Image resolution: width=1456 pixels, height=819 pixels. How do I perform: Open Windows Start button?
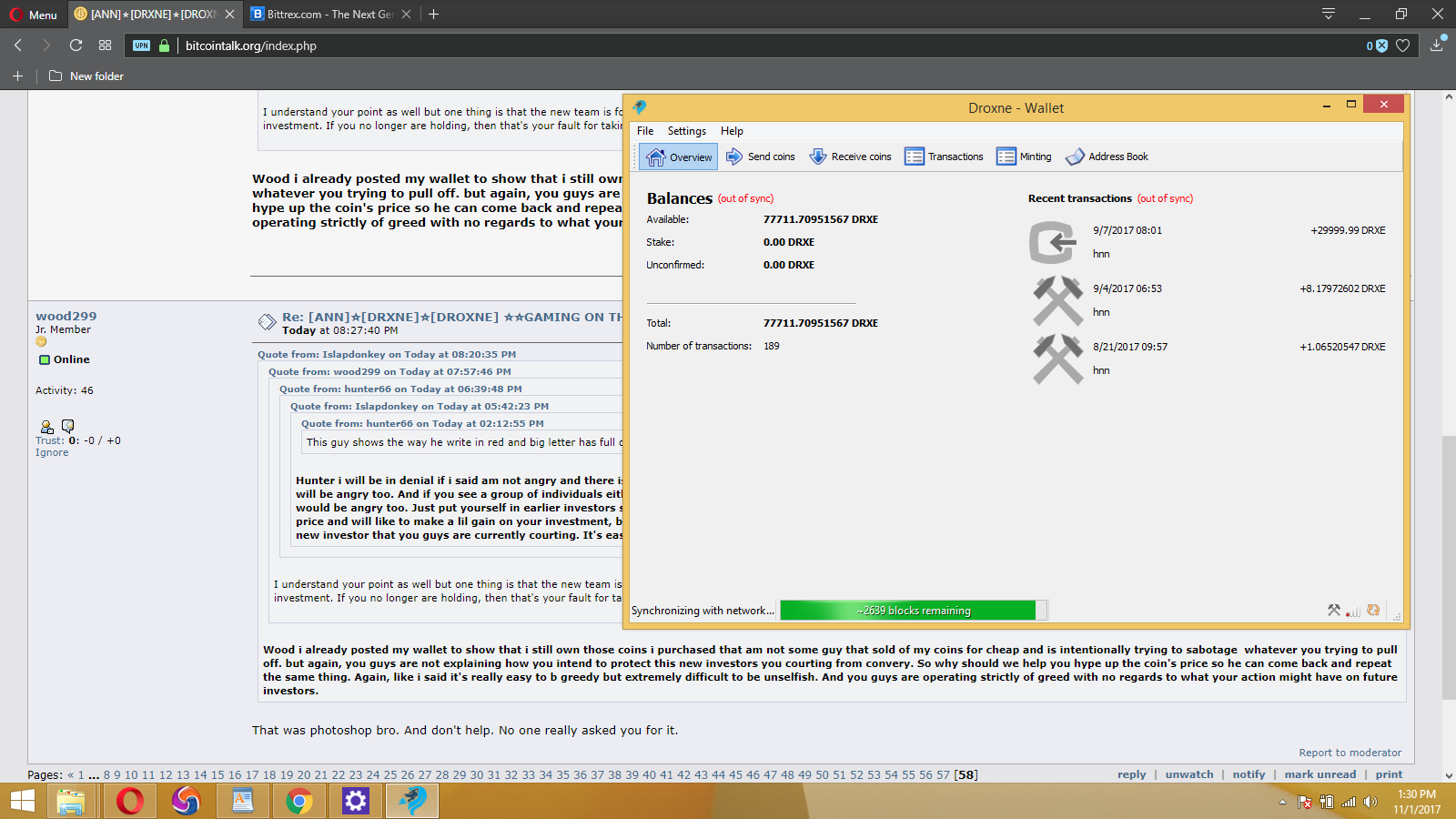[23, 801]
